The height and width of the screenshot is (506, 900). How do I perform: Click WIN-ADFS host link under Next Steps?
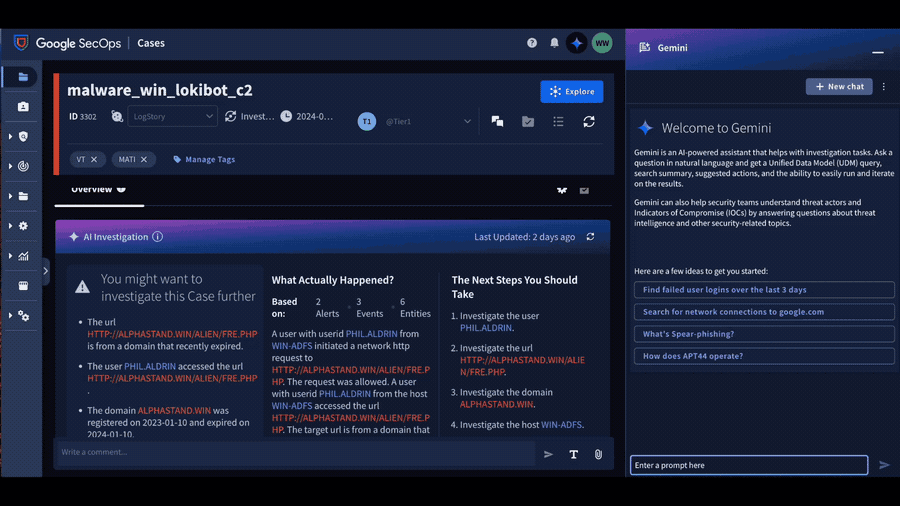point(561,425)
